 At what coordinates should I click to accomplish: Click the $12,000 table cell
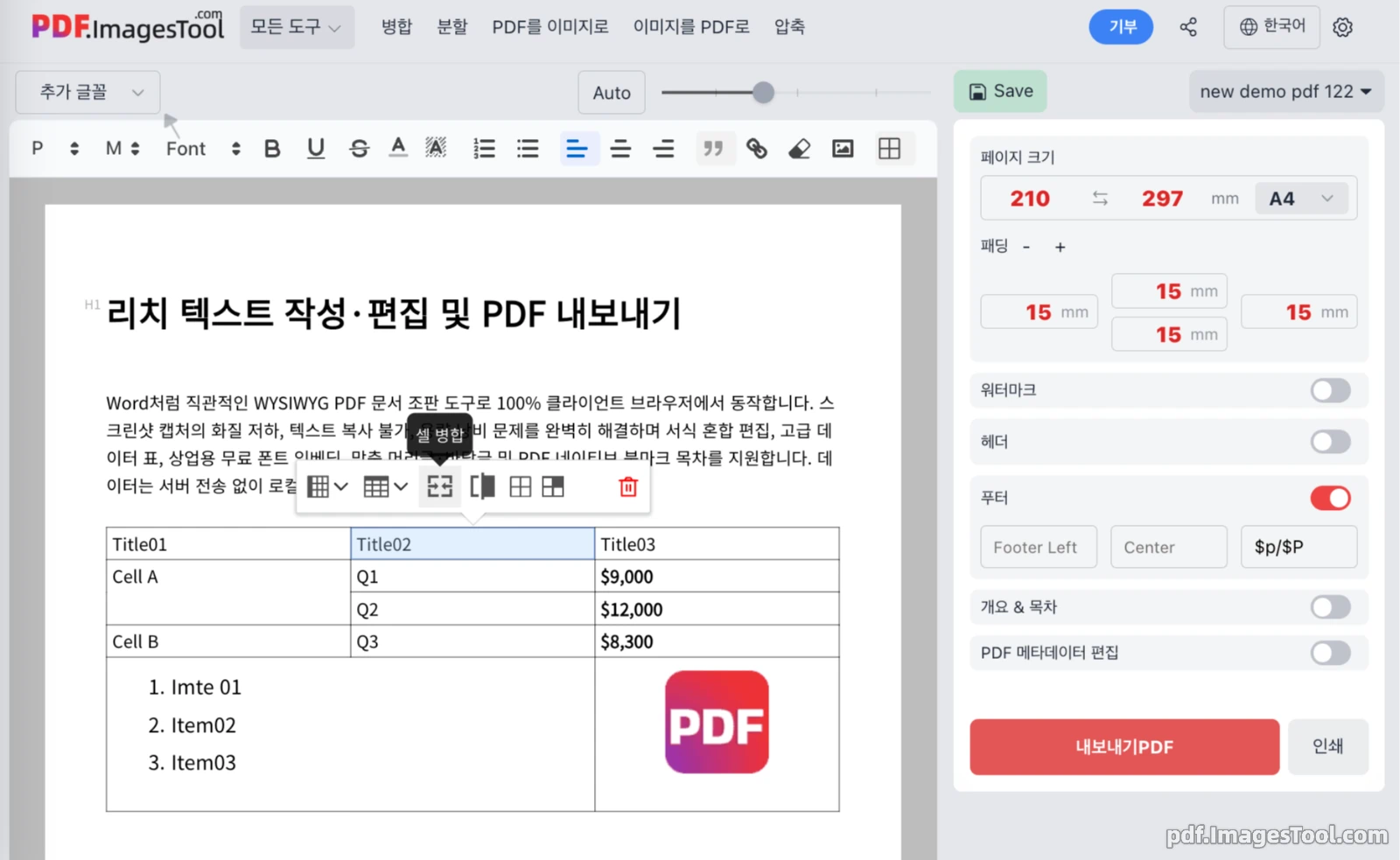717,609
